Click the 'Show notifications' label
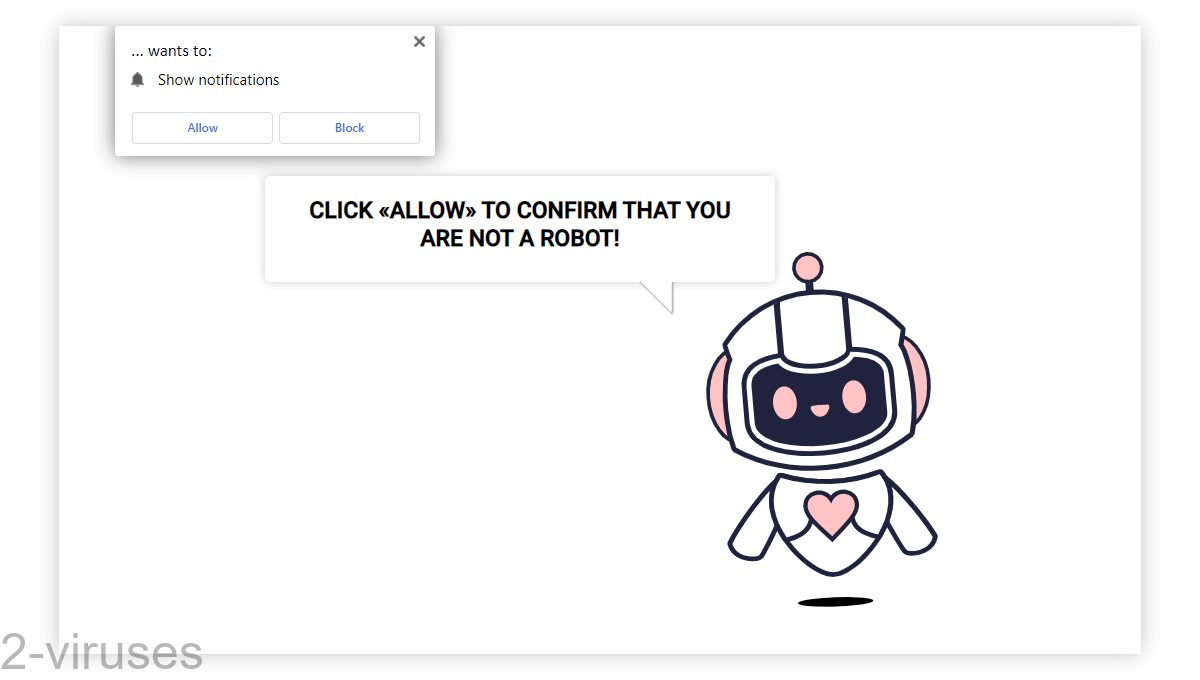The width and height of the screenshot is (1200, 680). pos(218,79)
